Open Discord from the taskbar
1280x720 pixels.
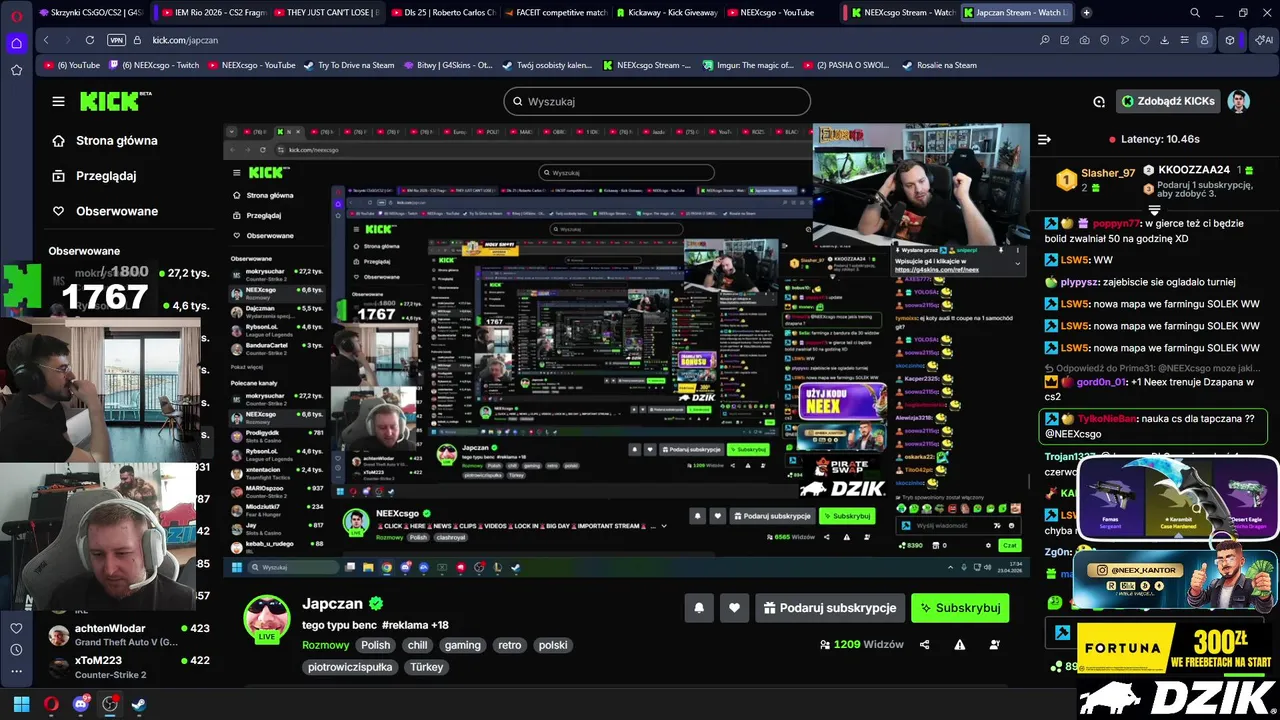click(x=81, y=704)
